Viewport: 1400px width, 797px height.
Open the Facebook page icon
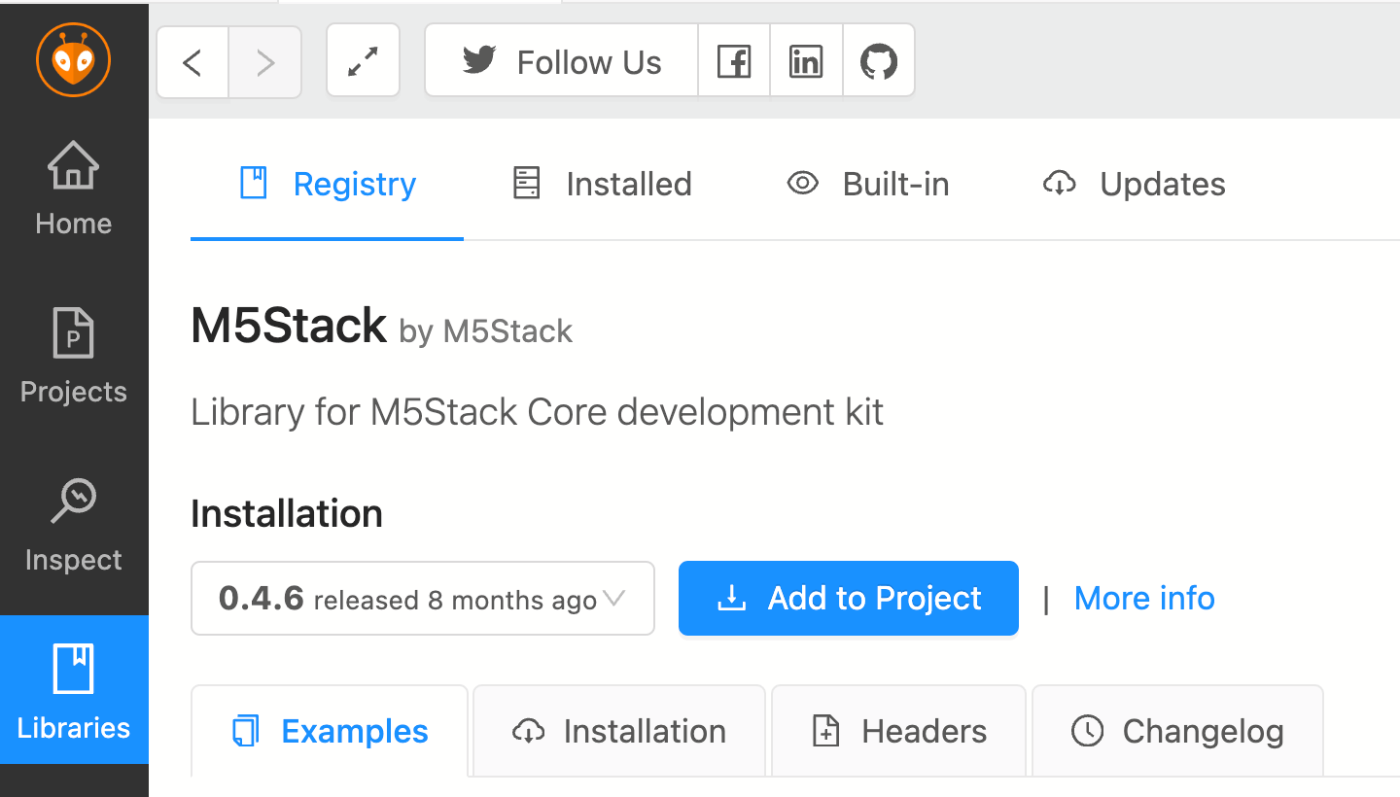point(734,62)
